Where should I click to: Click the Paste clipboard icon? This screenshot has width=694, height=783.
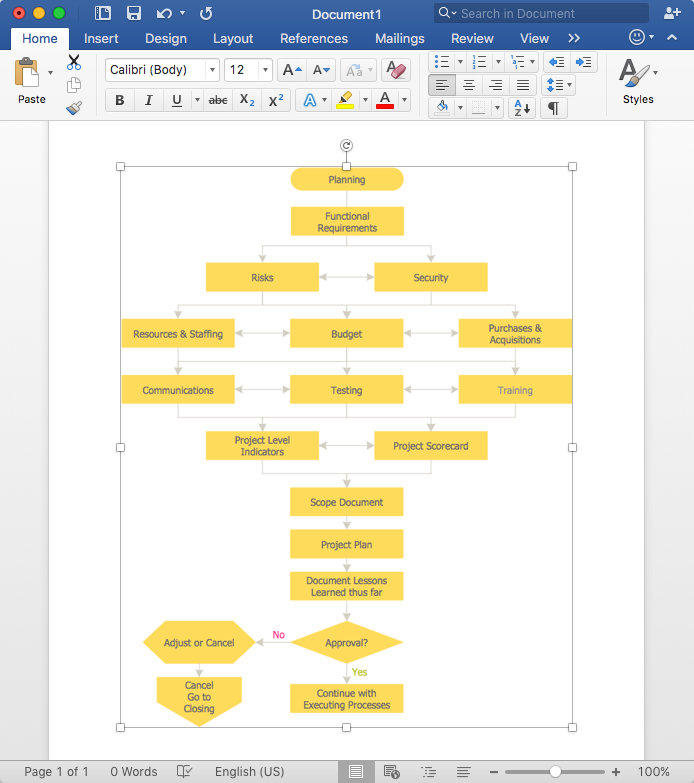27,73
